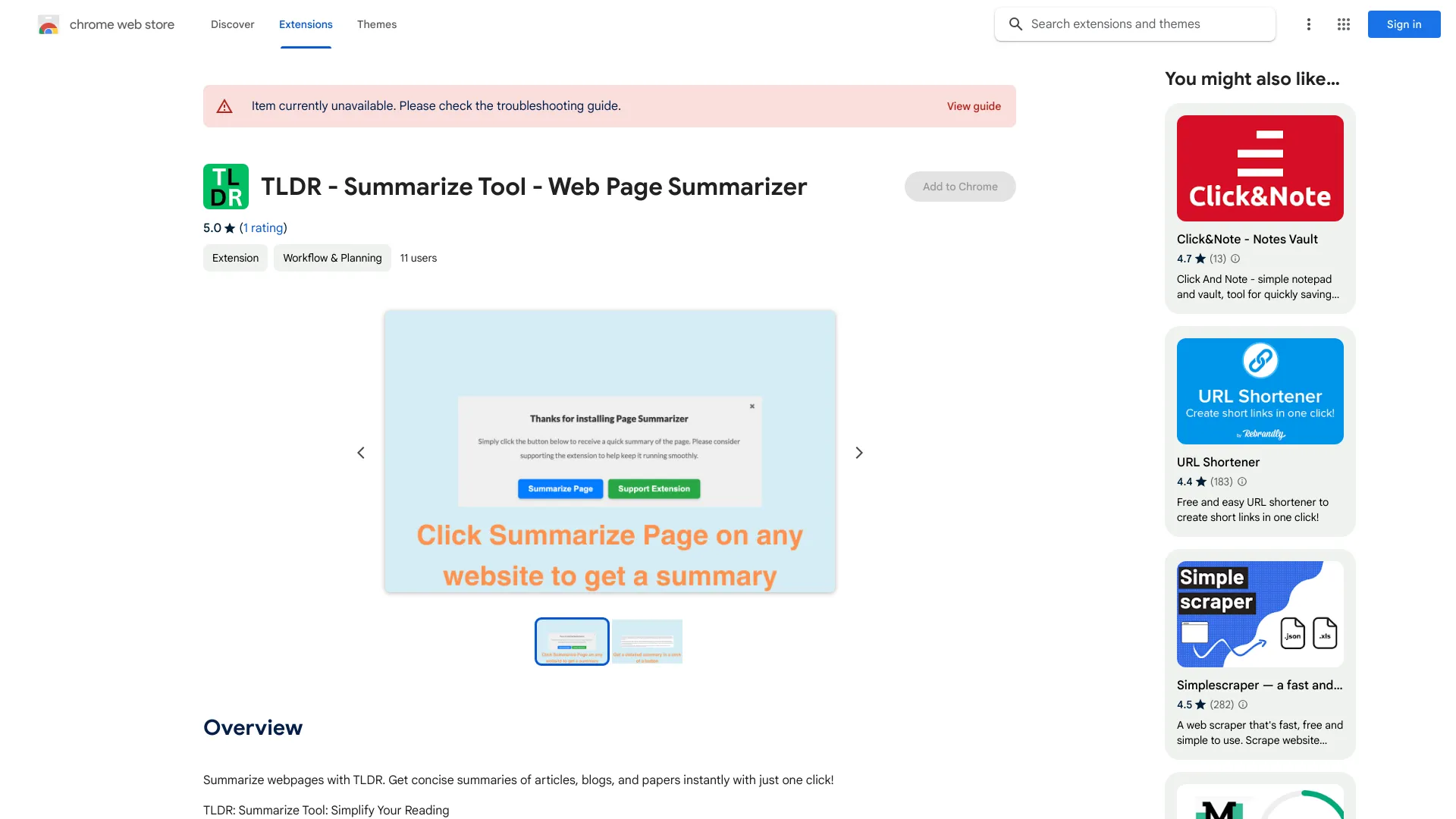
Task: Click the Extensions tab
Action: pos(305,24)
